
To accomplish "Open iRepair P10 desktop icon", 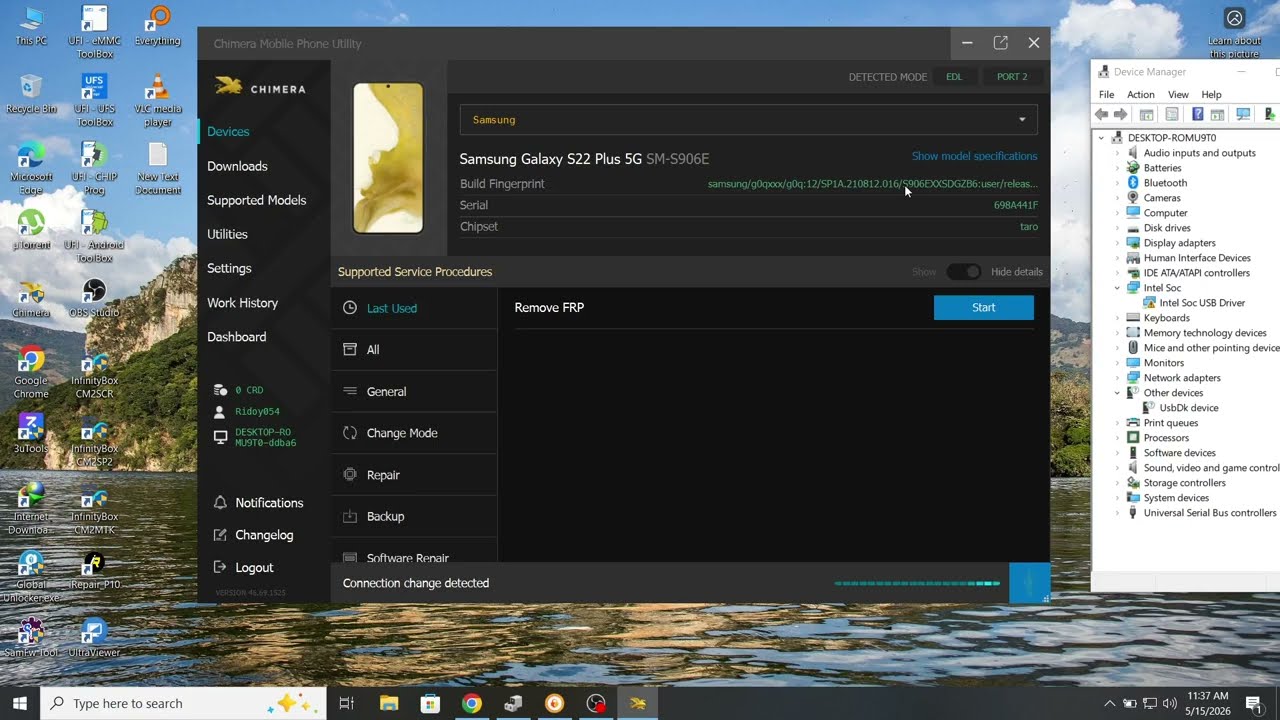I will (x=95, y=569).
